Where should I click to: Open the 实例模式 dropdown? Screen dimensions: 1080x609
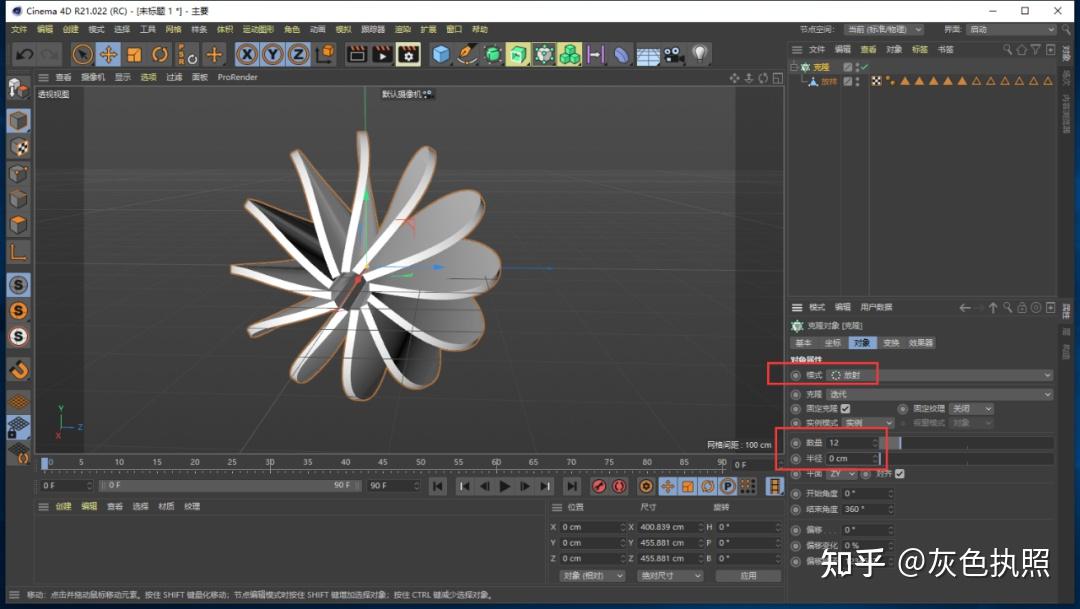click(x=868, y=423)
